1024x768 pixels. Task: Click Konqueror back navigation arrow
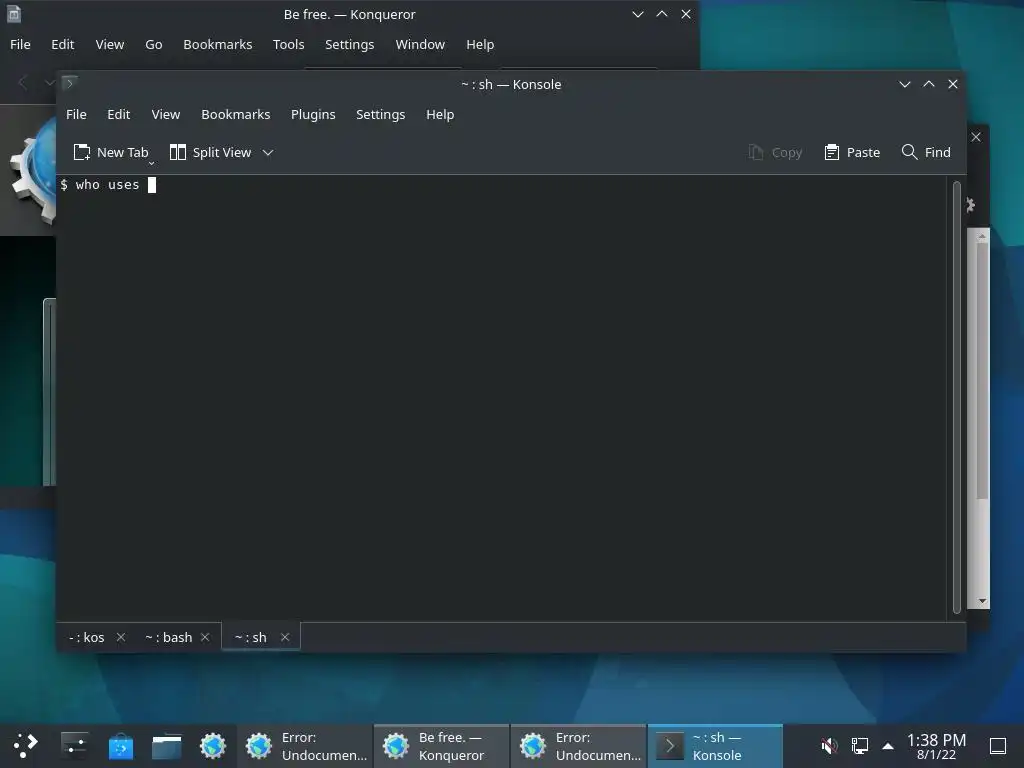(23, 82)
